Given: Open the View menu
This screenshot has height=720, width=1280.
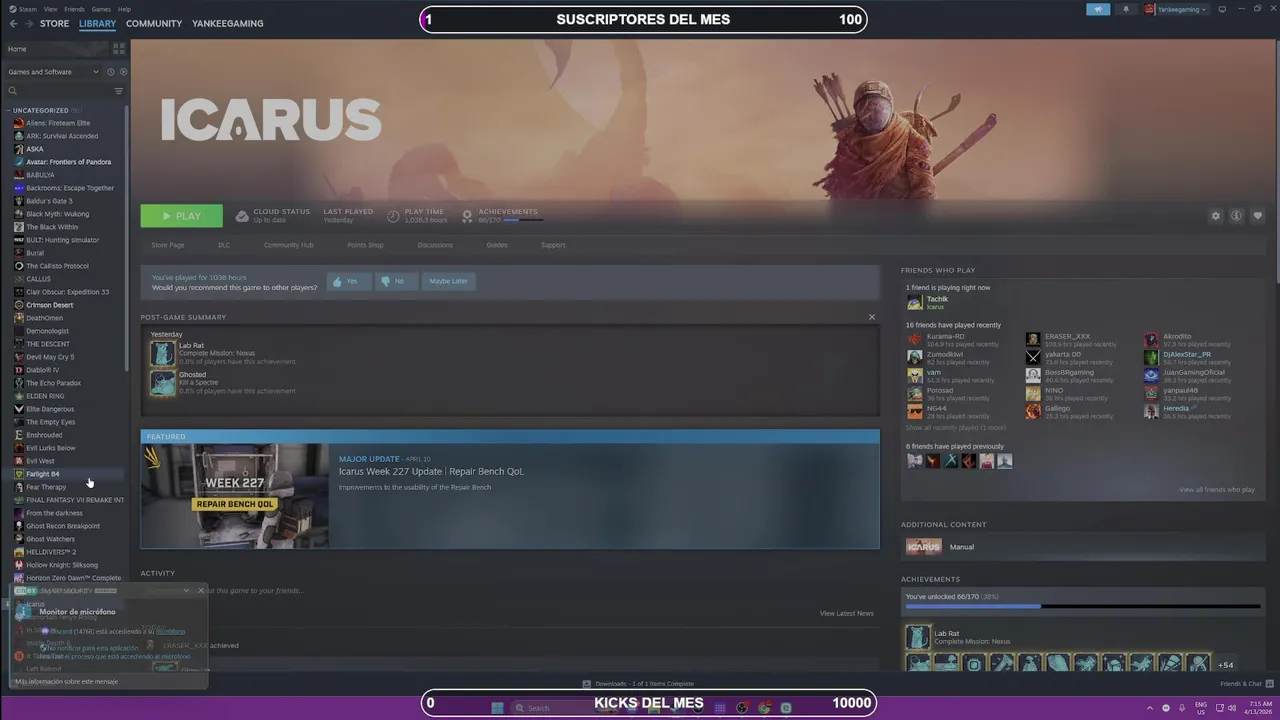Looking at the screenshot, I should click(x=50, y=9).
